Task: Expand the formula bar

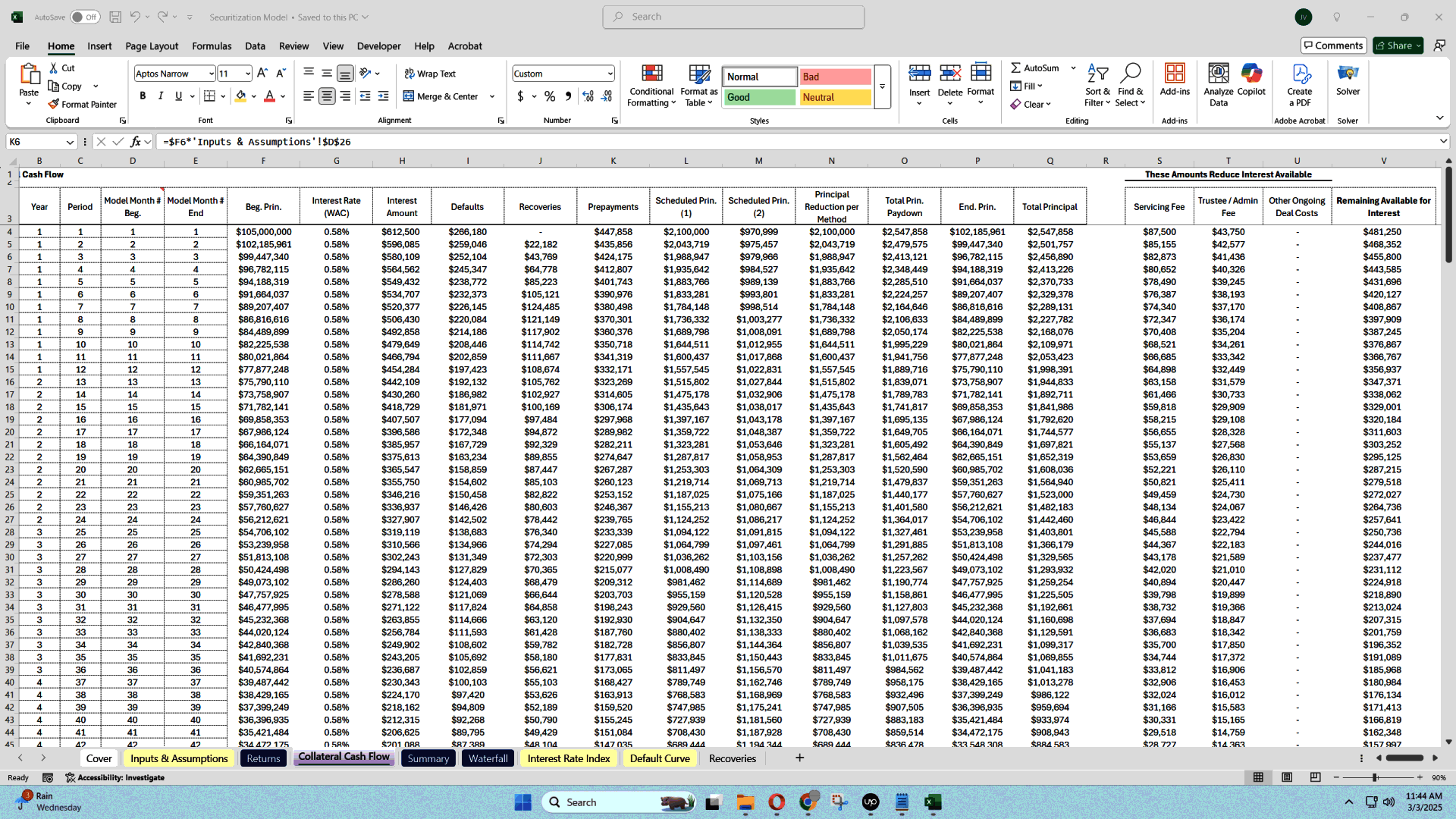Action: (x=1443, y=142)
